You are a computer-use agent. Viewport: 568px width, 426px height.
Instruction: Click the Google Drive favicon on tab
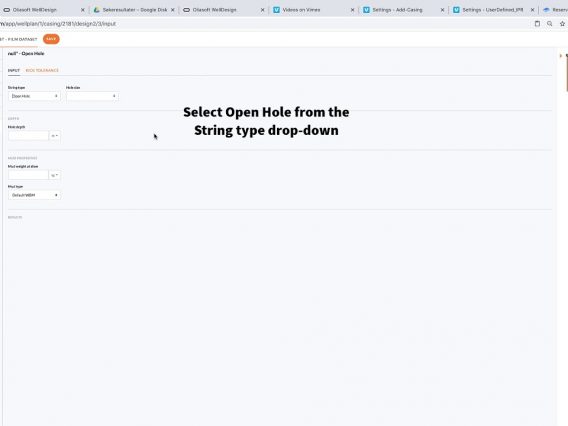tap(97, 10)
